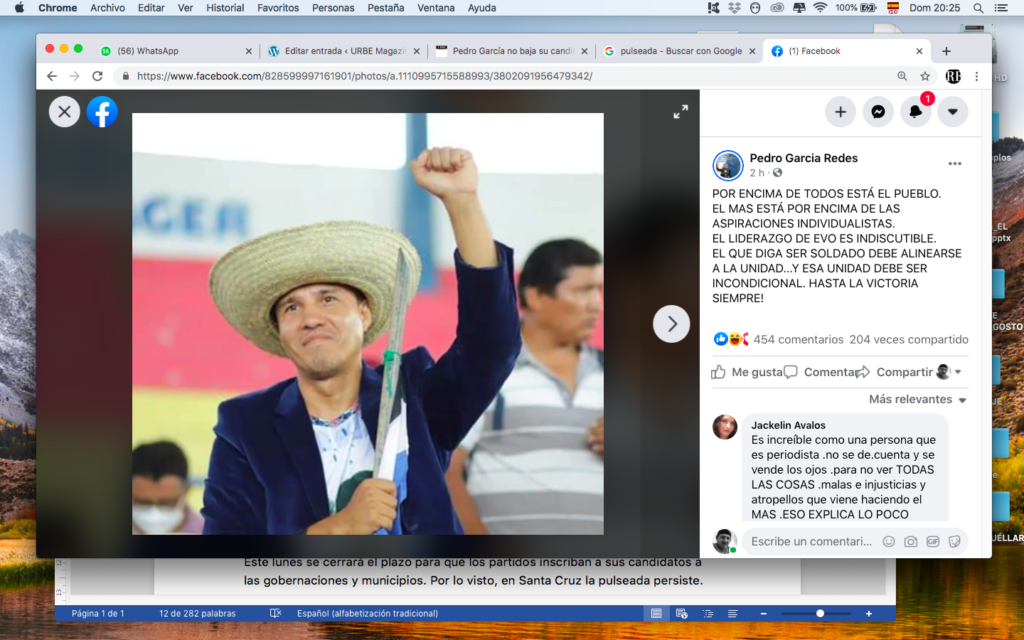Open the Historial menu in Chrome
Image resolution: width=1024 pixels, height=640 pixels.
(224, 8)
